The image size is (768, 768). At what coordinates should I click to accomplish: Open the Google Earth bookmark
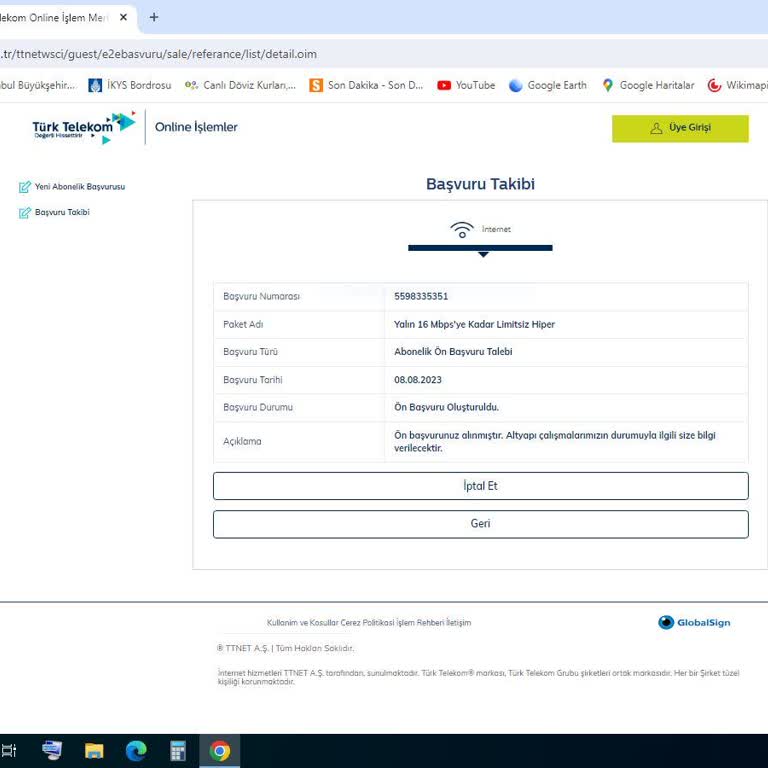[x=548, y=85]
